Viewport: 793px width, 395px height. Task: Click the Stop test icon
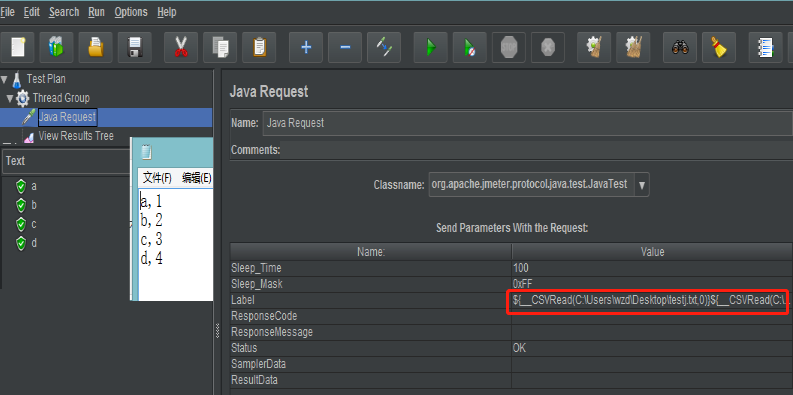pyautogui.click(x=509, y=48)
